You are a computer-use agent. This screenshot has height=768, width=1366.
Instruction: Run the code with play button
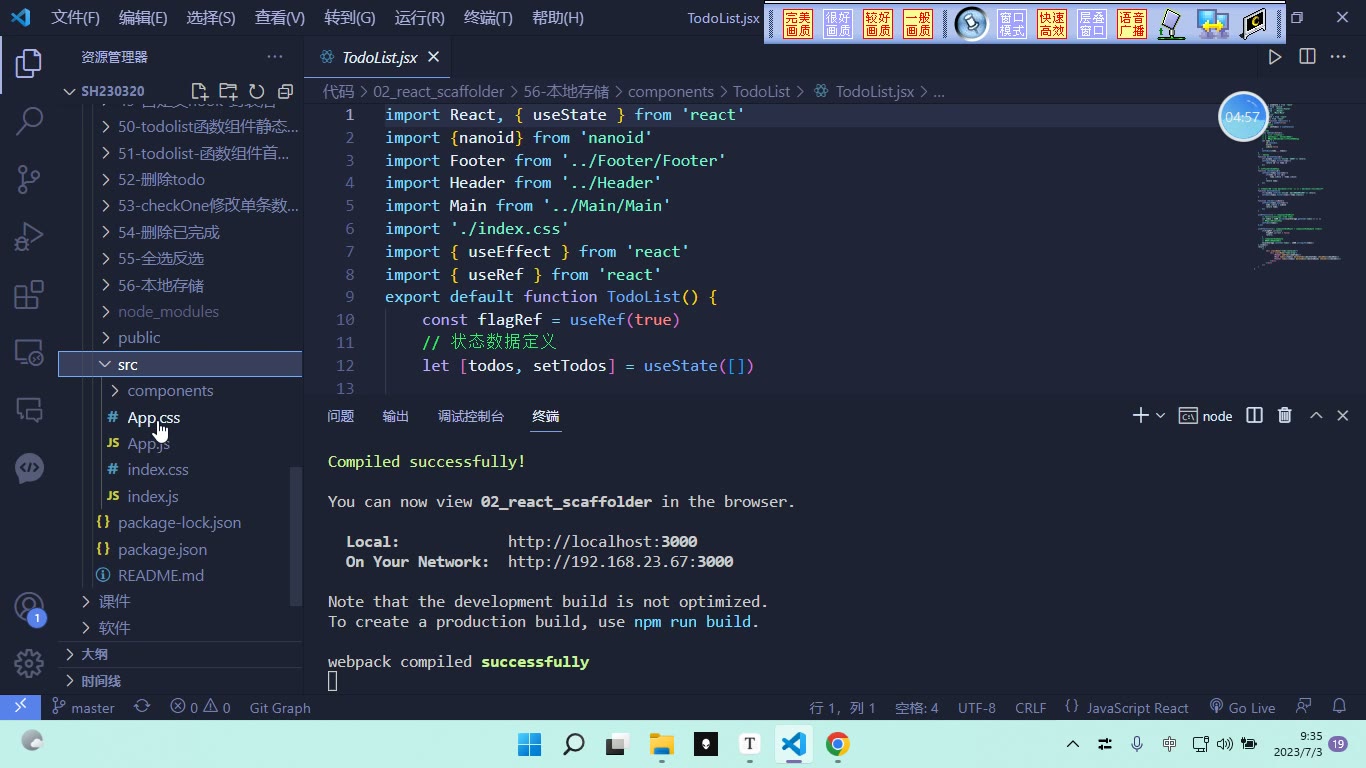click(x=1275, y=57)
